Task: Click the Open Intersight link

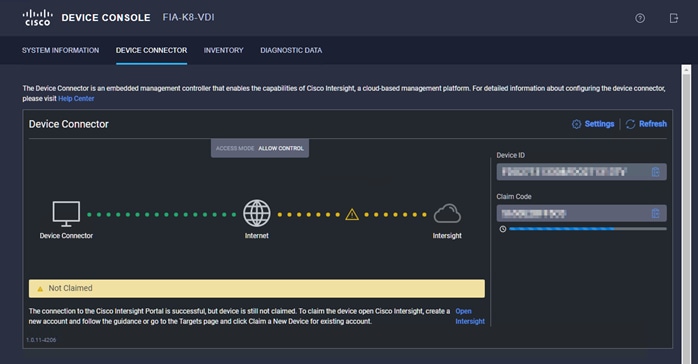Action: 470,316
